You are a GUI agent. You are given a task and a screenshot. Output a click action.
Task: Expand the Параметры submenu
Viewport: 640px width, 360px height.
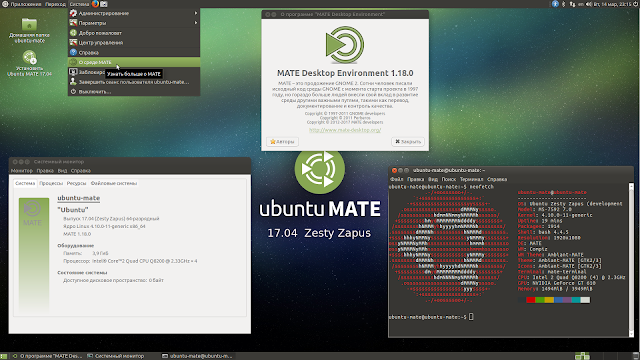[134, 23]
